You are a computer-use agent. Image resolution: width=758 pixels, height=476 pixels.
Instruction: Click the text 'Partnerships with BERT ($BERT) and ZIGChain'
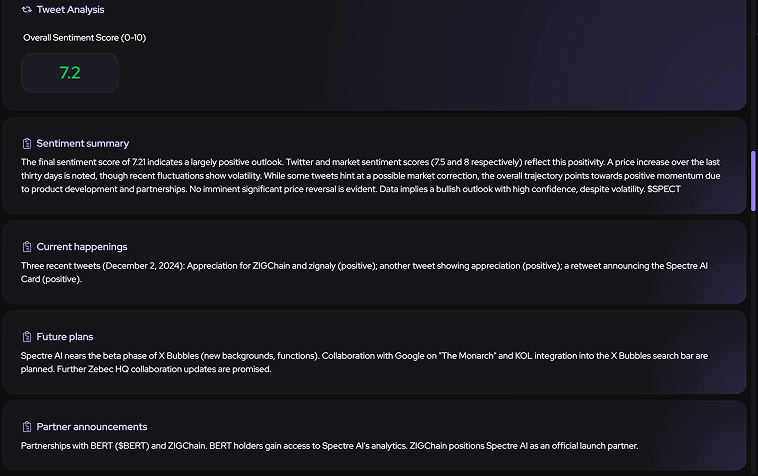[x=114, y=446]
